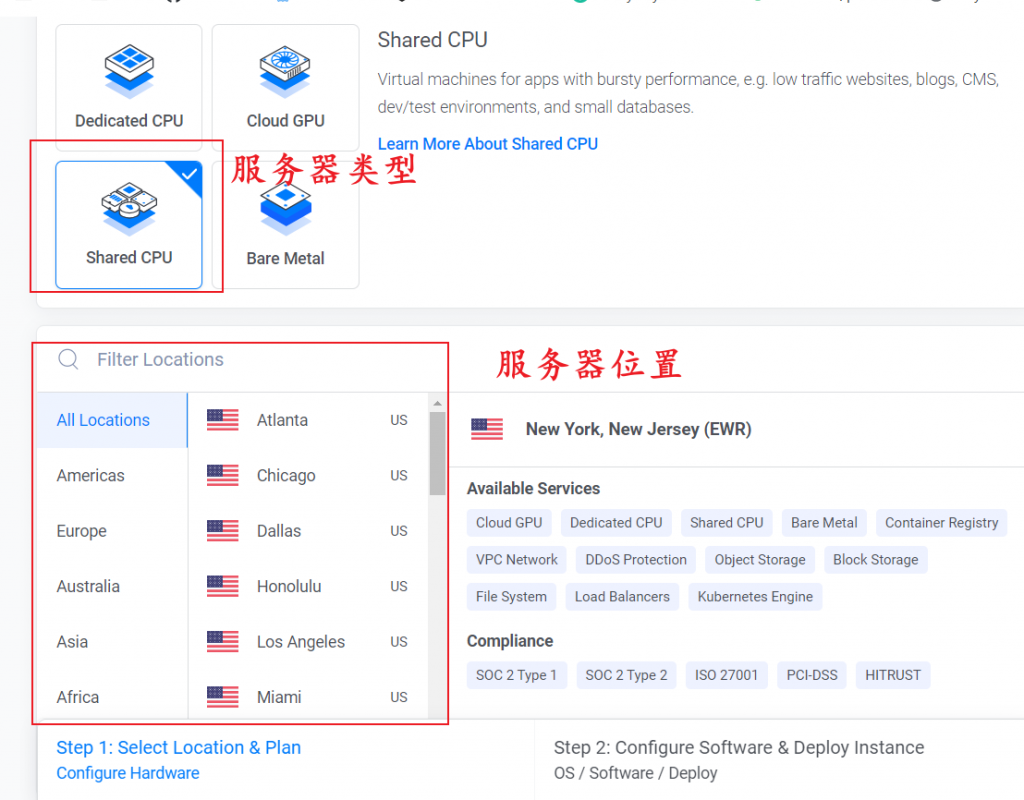Switch to Europe region filter
This screenshot has width=1024, height=800.
[x=82, y=531]
